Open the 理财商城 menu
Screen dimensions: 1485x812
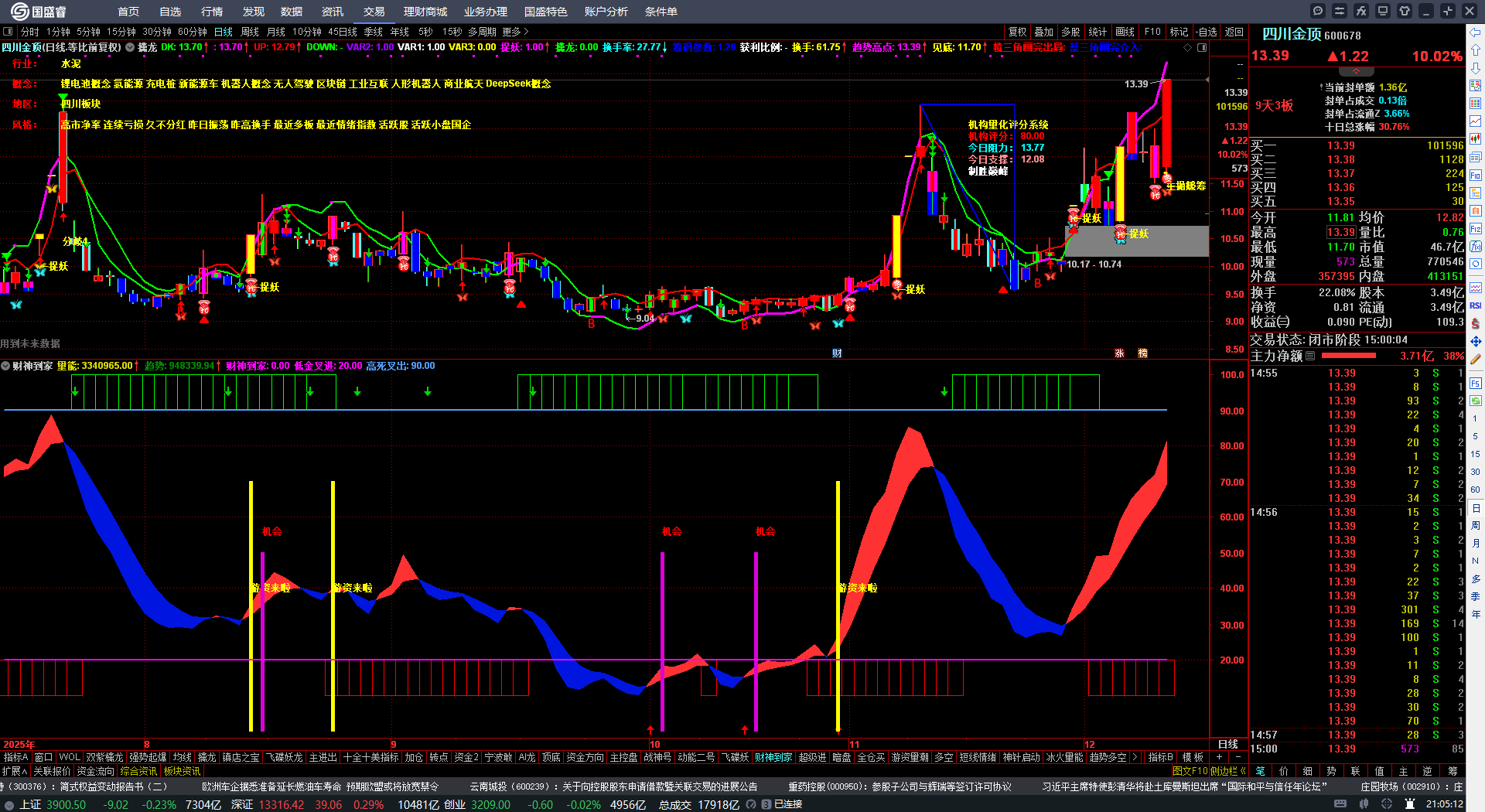pyautogui.click(x=425, y=12)
